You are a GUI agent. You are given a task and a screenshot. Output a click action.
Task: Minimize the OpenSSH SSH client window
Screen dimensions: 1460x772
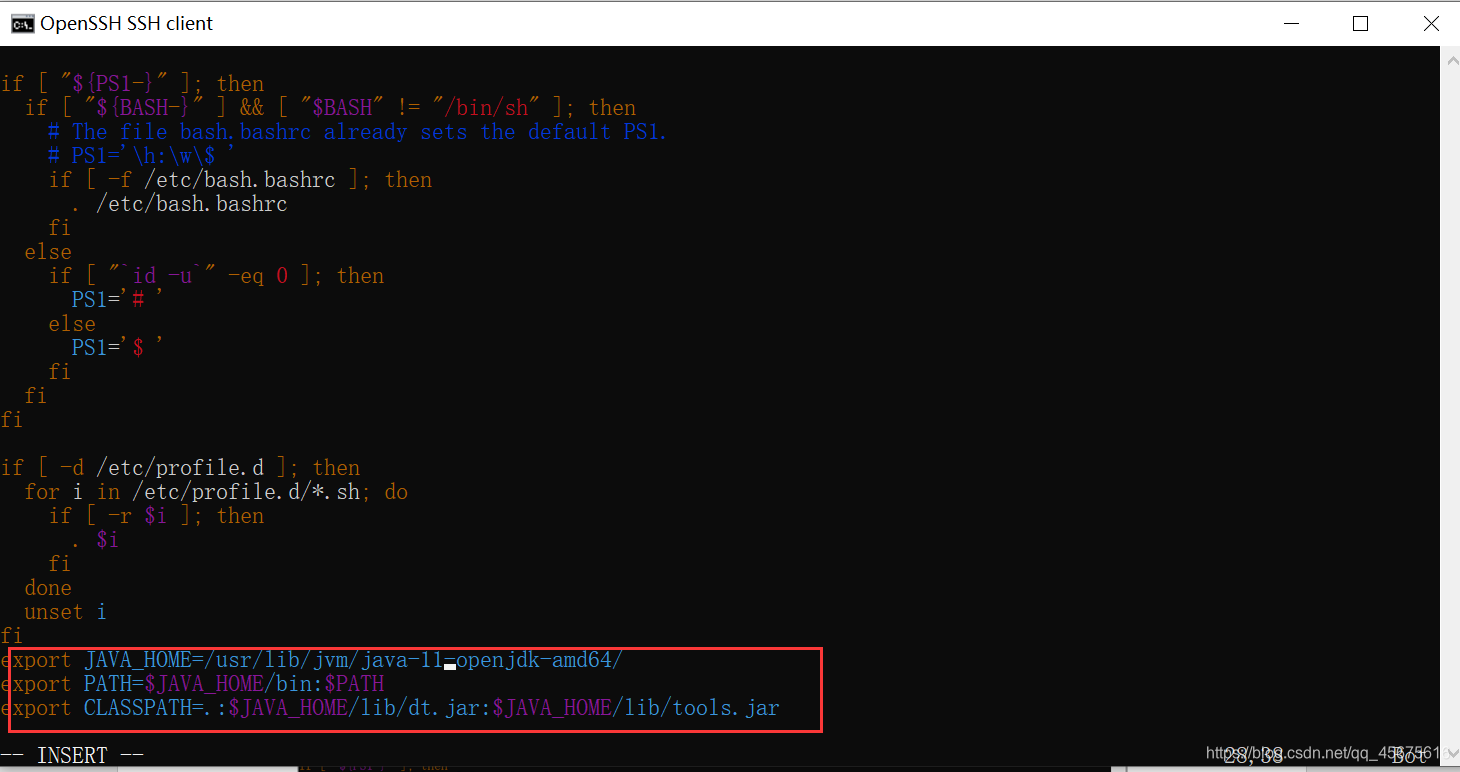pyautogui.click(x=1292, y=23)
